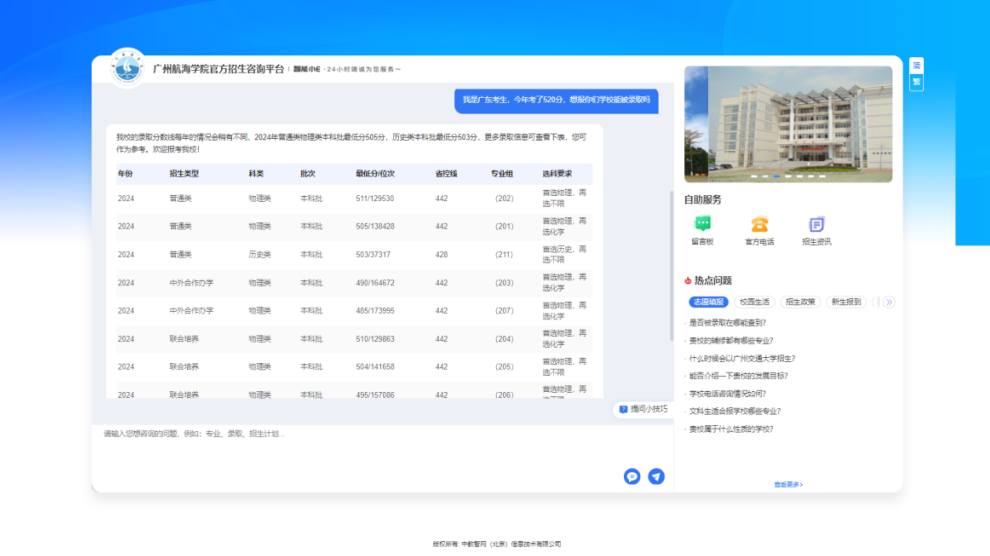
Task: Click the paper-plane send message icon
Action: pyautogui.click(x=656, y=476)
